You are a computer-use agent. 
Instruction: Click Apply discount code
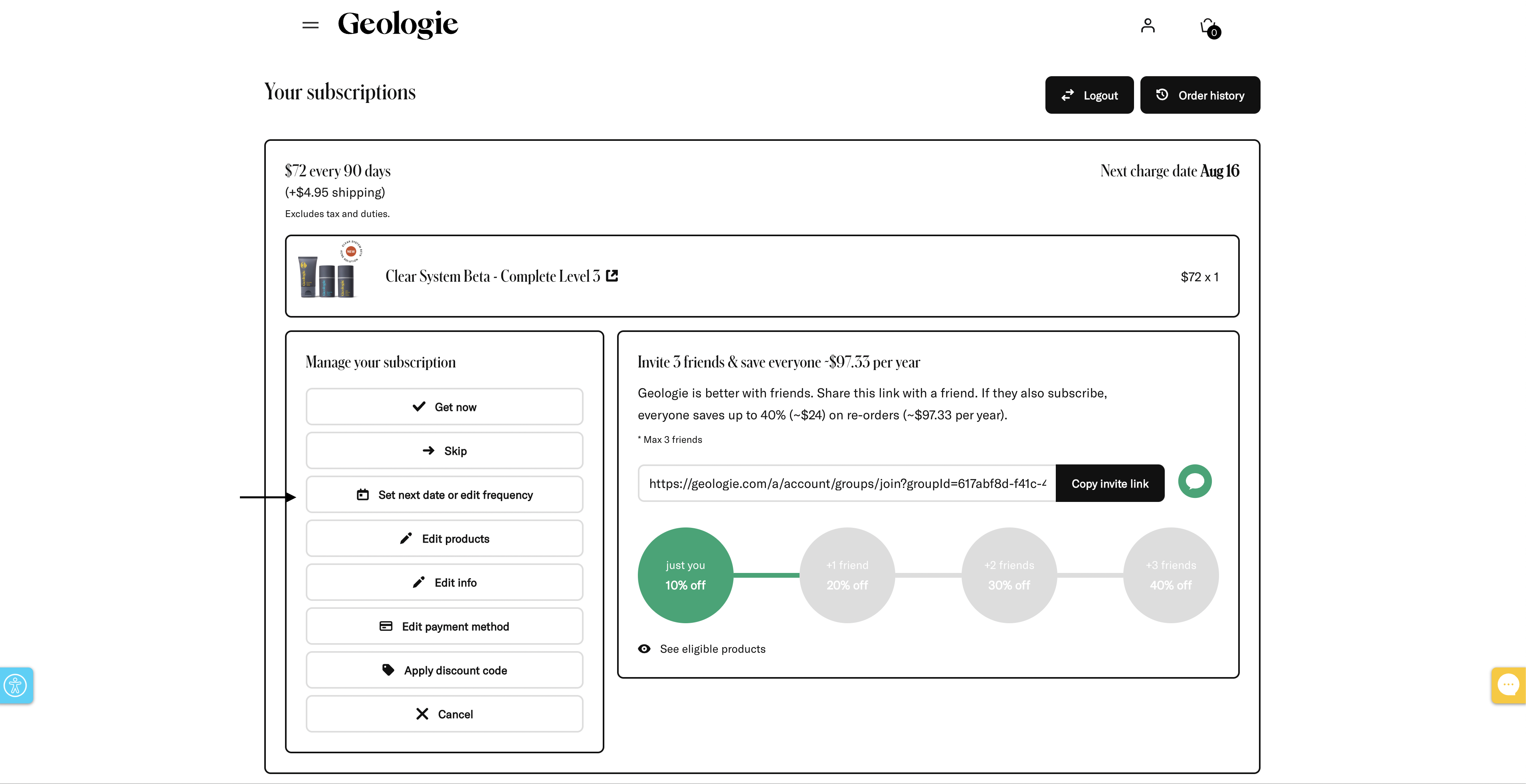[x=444, y=670]
